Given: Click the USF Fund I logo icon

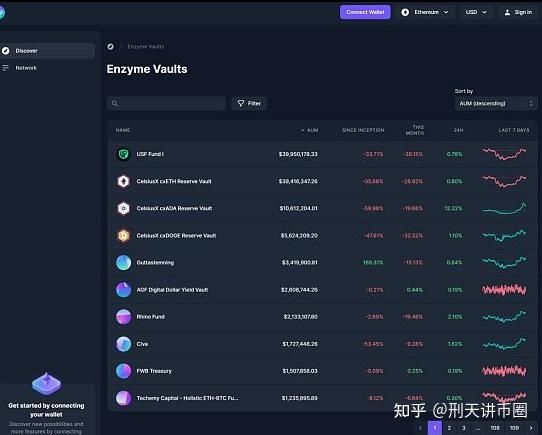Looking at the screenshot, I should tap(123, 154).
